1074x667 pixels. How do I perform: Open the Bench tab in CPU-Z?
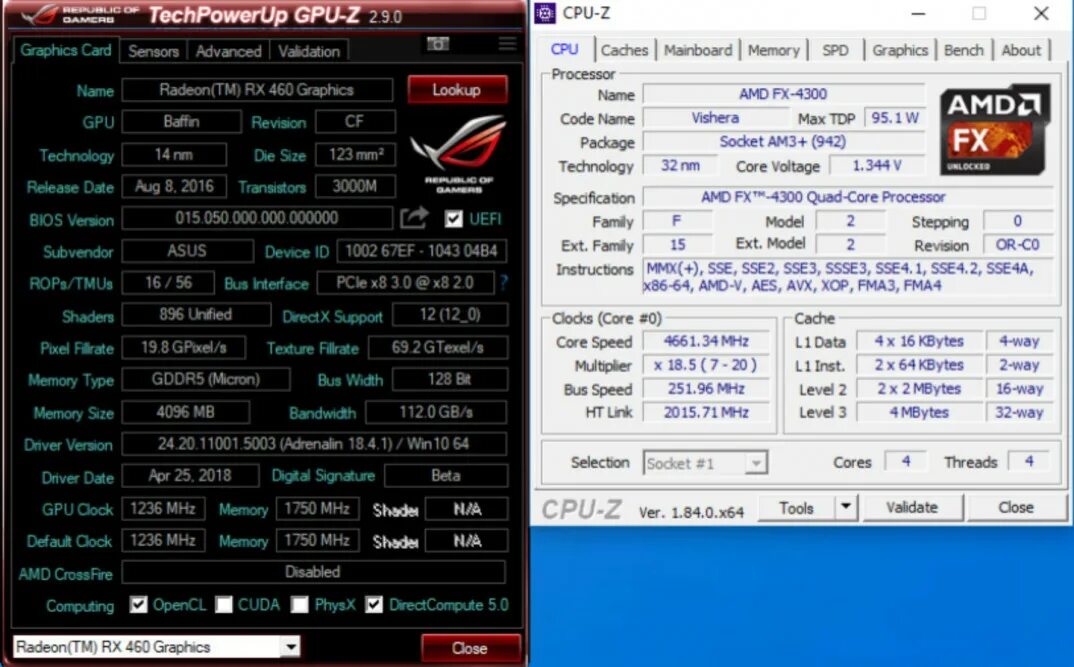tap(963, 50)
